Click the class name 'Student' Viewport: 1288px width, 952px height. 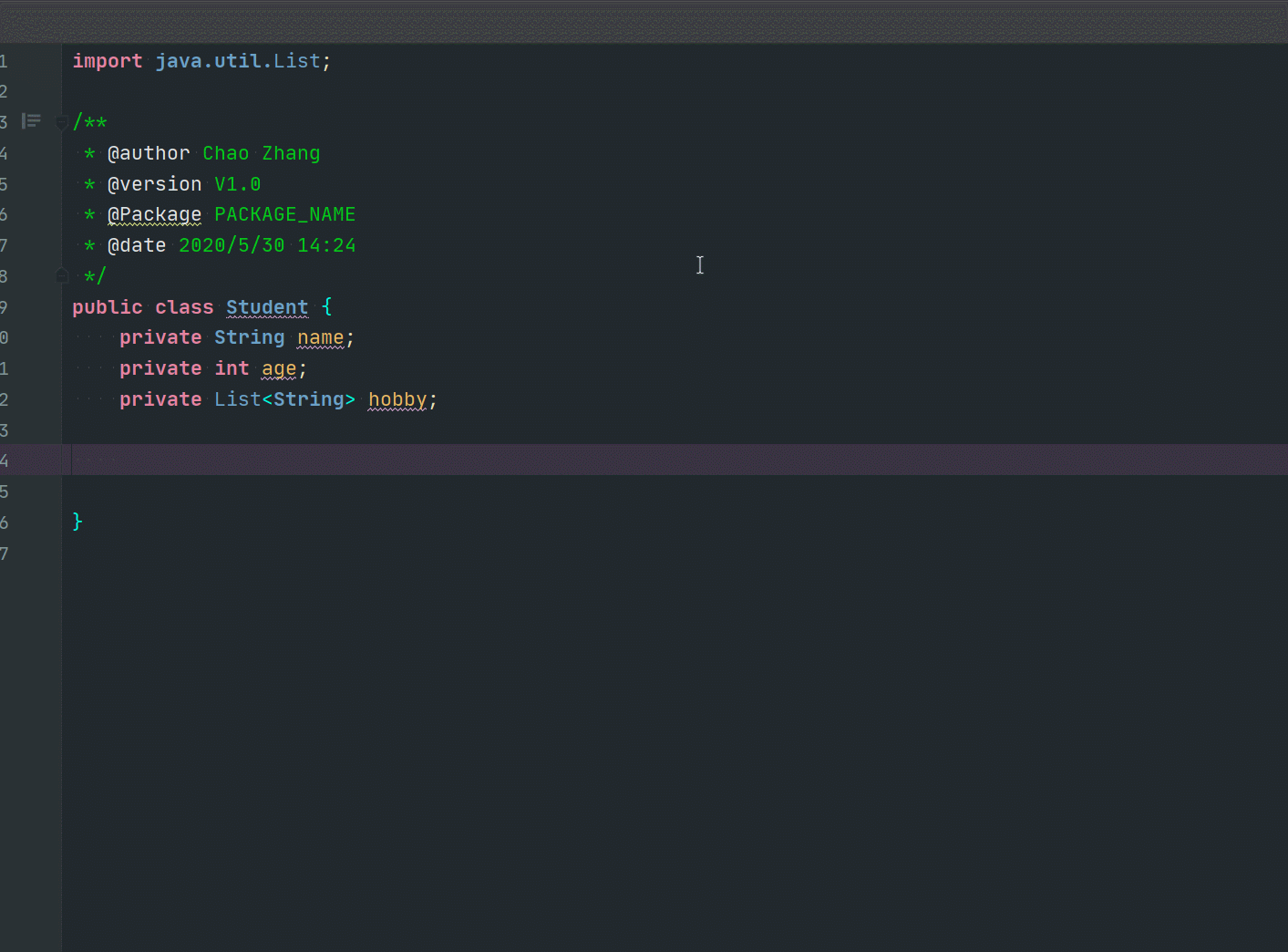tap(267, 307)
